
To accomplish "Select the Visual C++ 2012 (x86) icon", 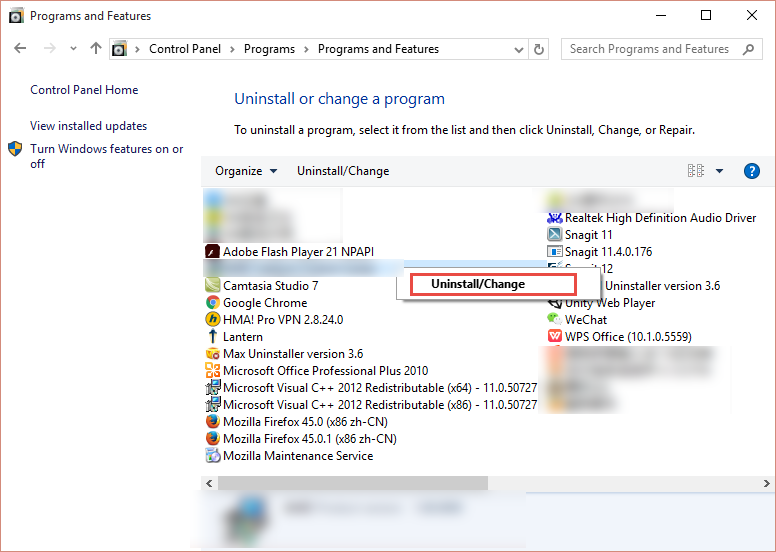I will 213,404.
